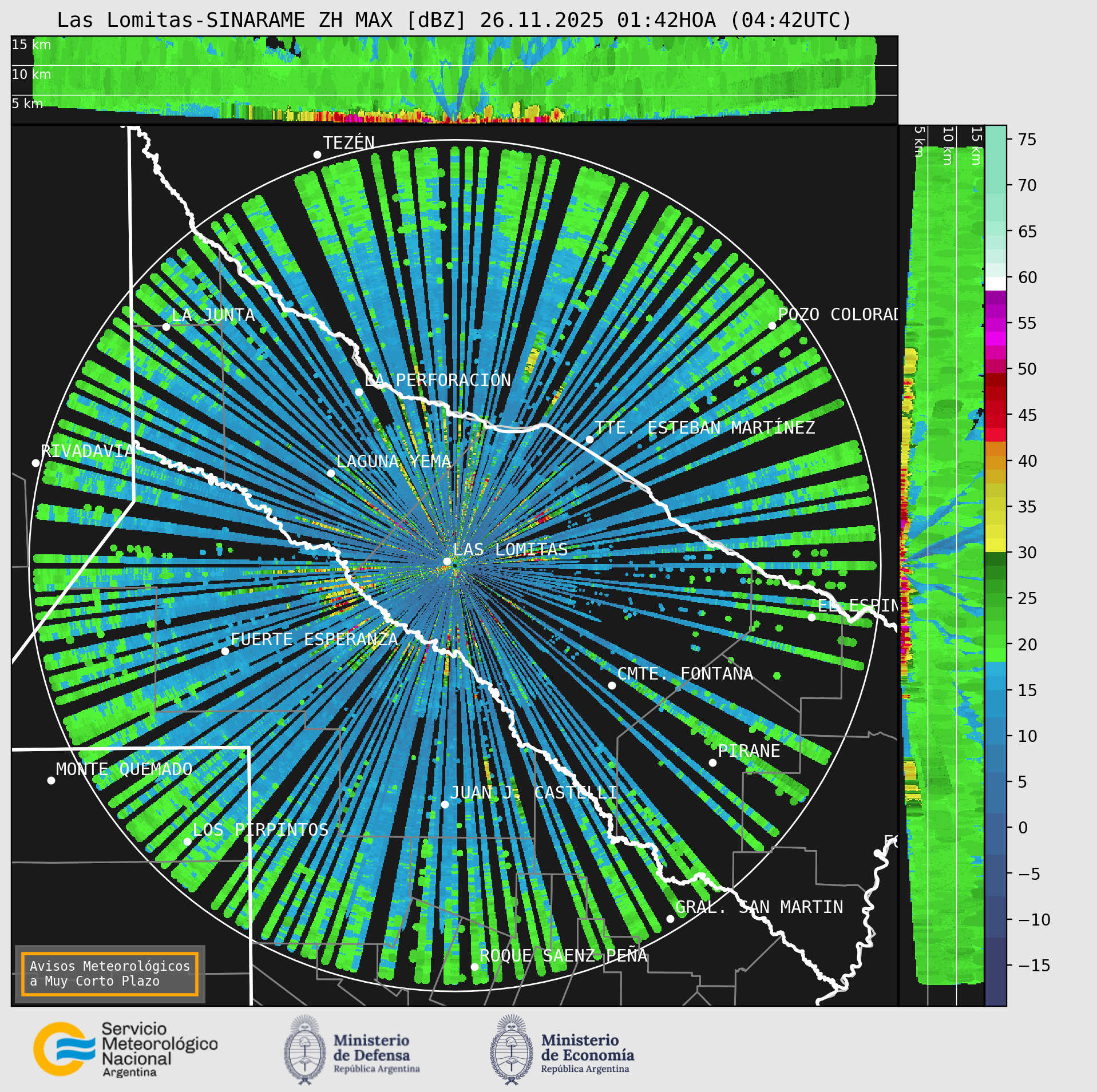The width and height of the screenshot is (1097, 1092).
Task: Select the Servicio Meteorológico Nacional Argentina text
Action: (x=159, y=1050)
